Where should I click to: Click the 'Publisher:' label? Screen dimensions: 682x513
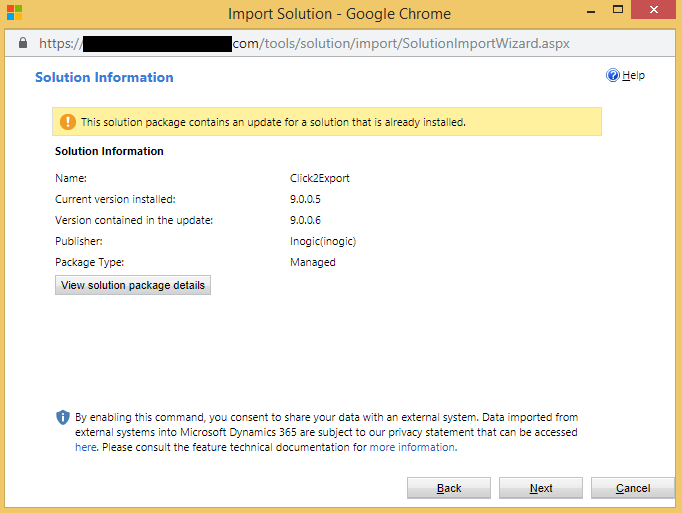click(x=79, y=241)
